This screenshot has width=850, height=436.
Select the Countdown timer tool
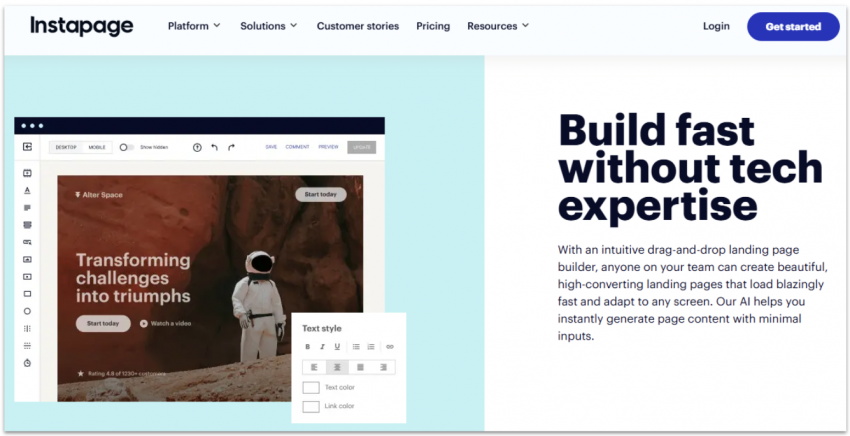click(x=27, y=363)
